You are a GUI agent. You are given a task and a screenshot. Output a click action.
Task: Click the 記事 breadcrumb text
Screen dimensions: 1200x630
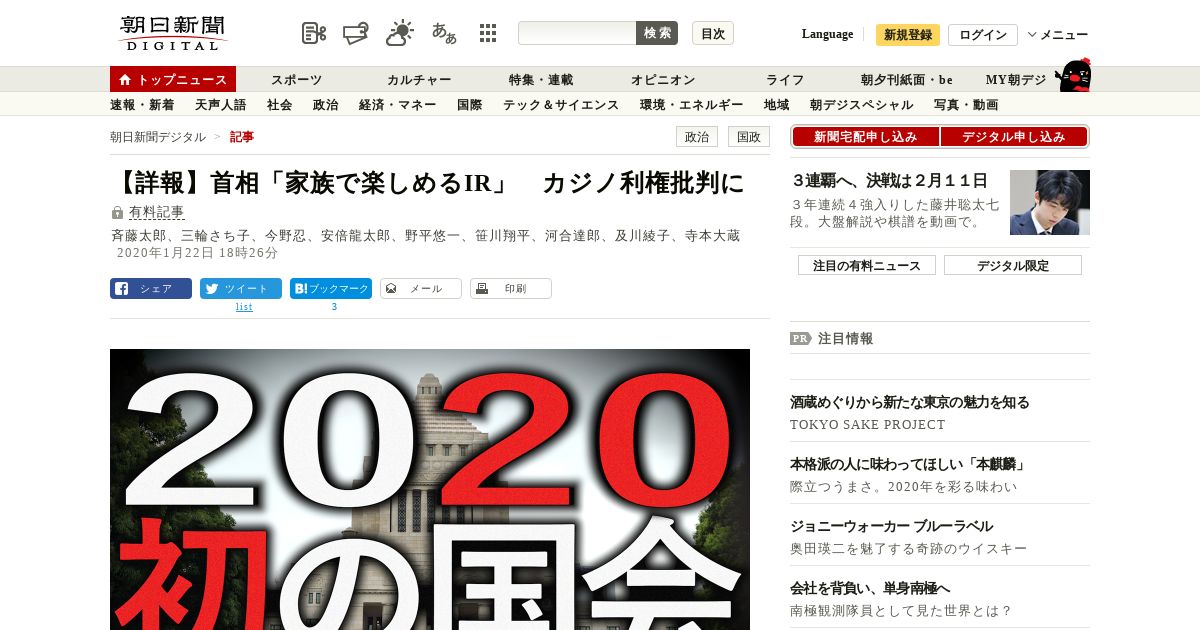click(242, 137)
